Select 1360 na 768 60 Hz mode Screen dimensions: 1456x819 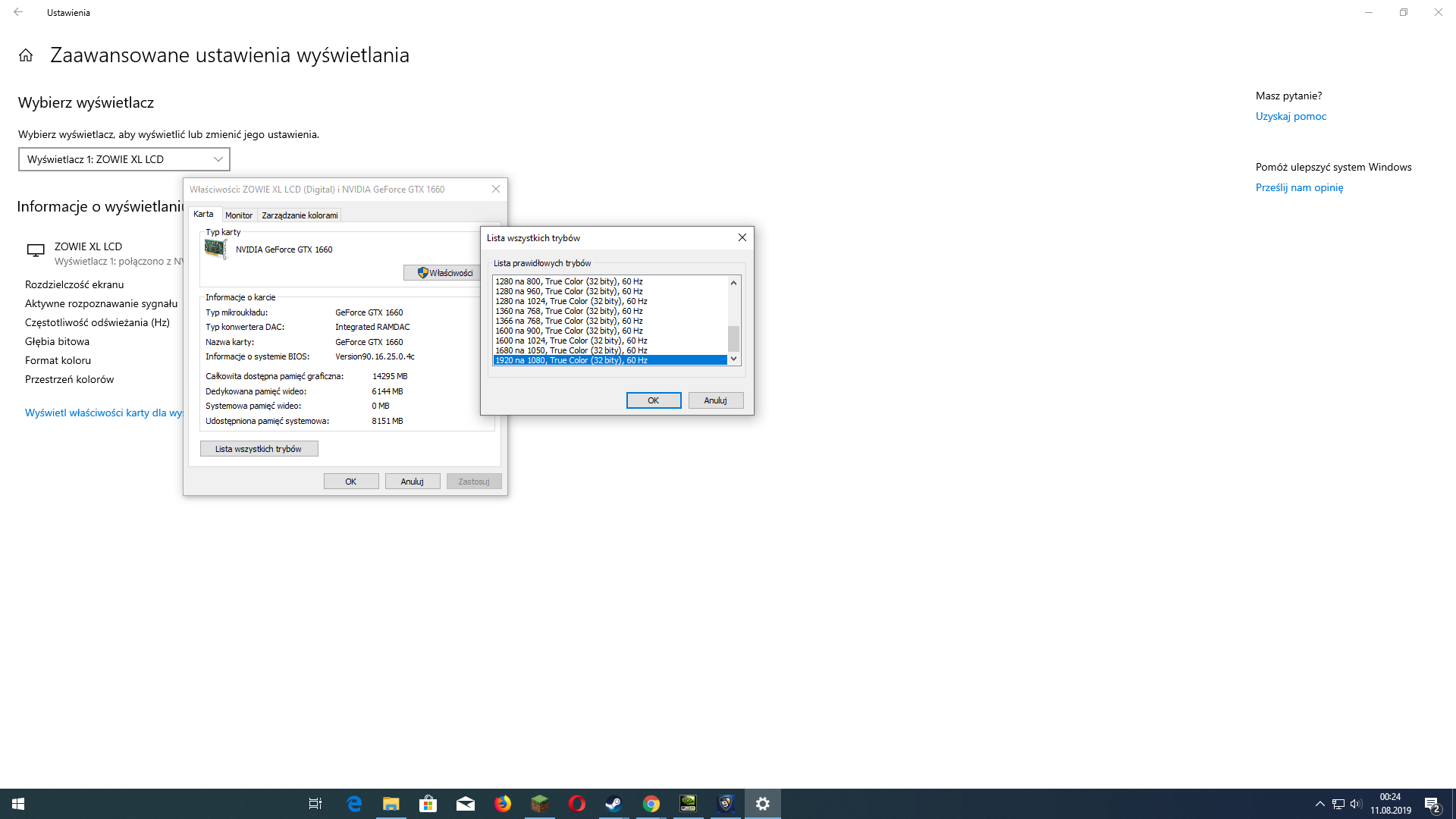tap(610, 311)
